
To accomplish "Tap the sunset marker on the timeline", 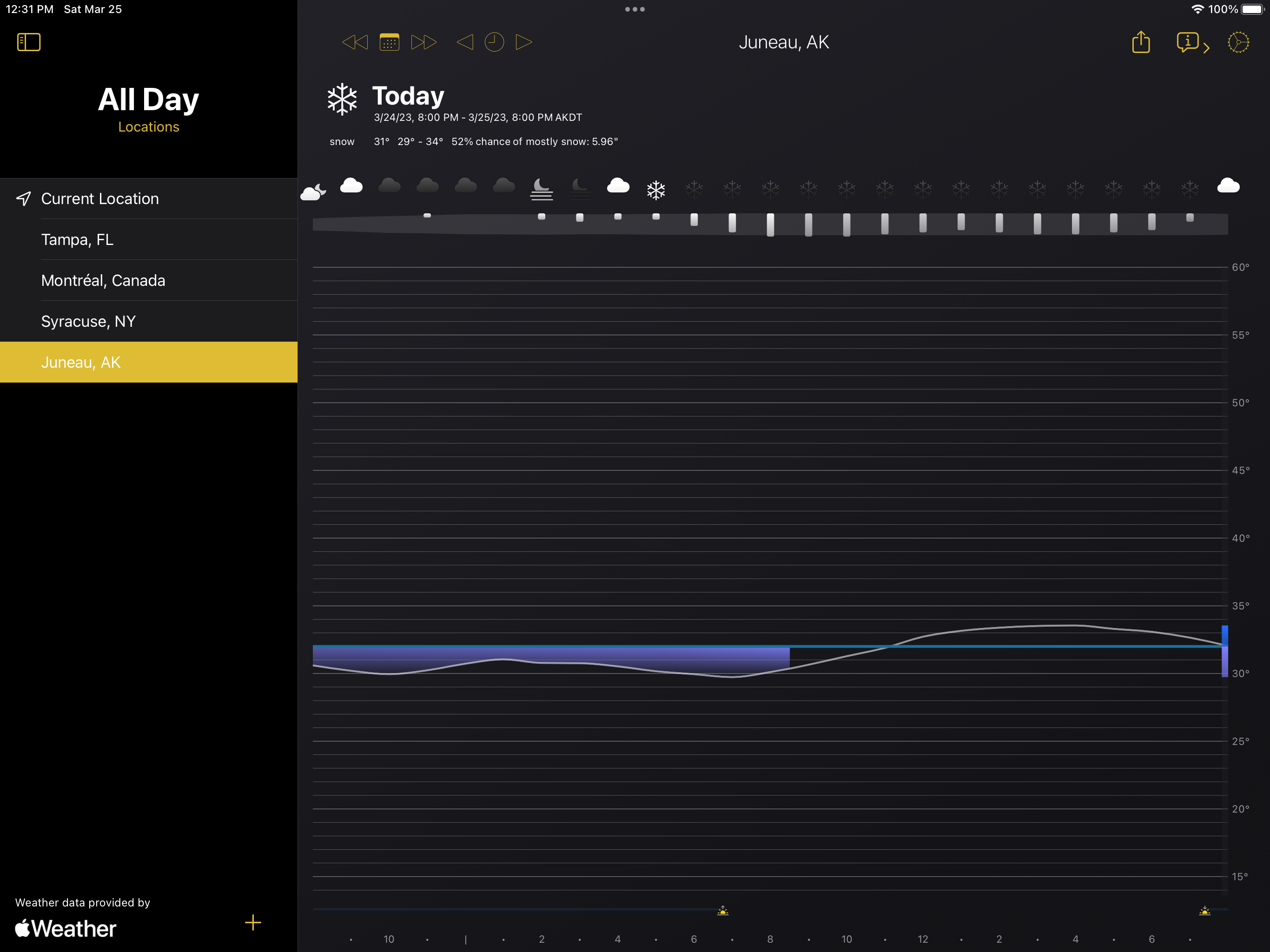I will pos(1204,911).
